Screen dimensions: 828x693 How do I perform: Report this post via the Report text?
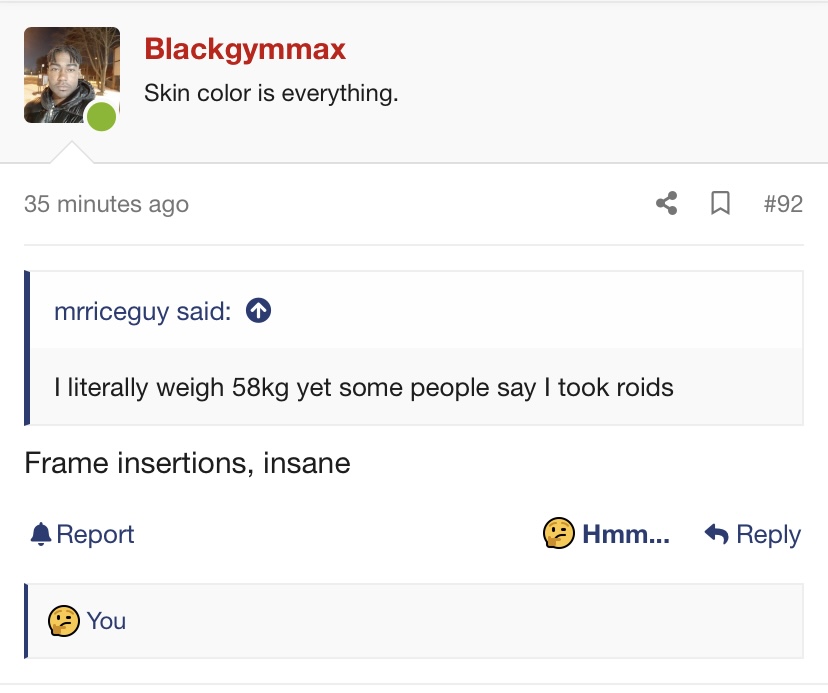95,534
